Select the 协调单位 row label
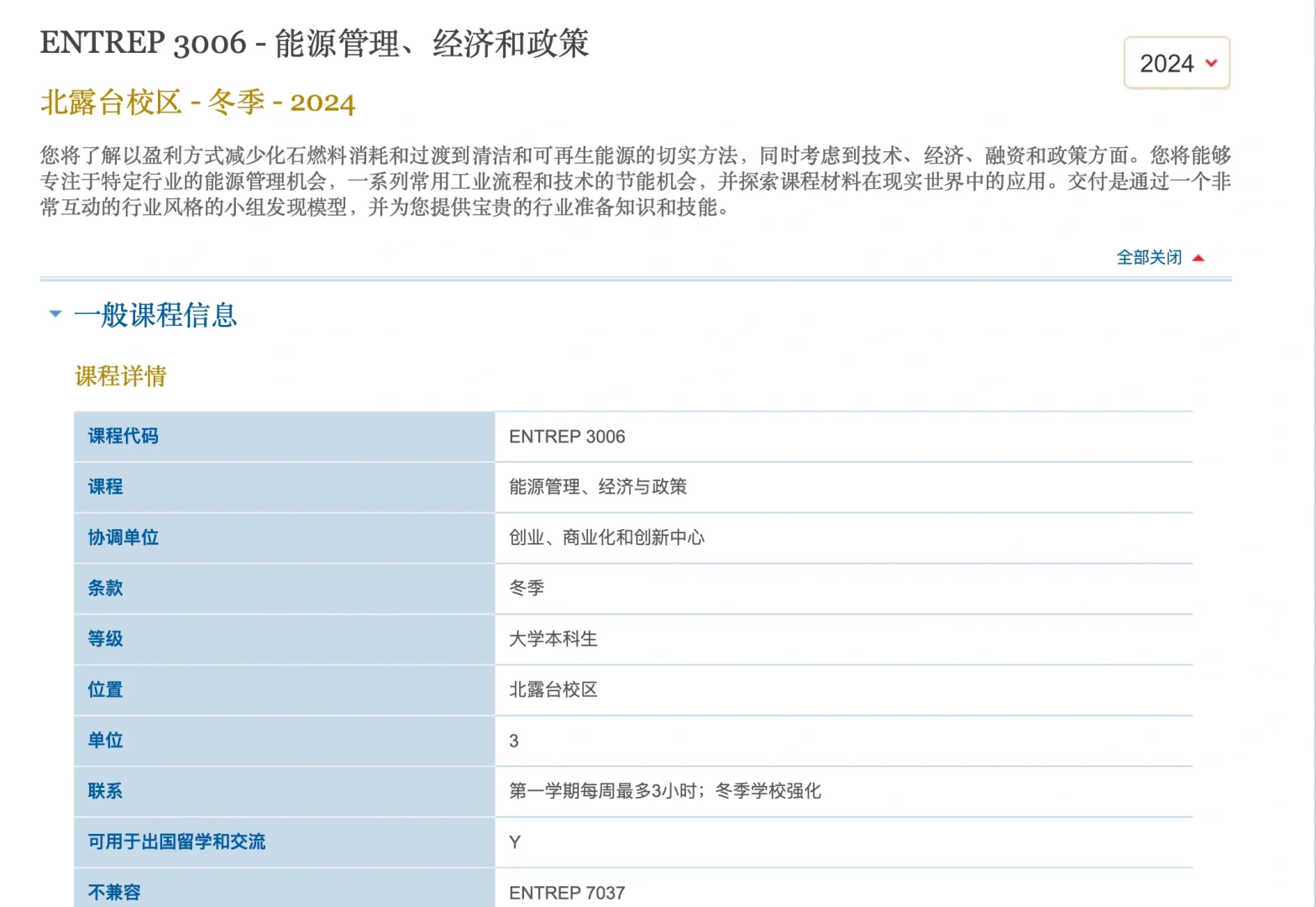This screenshot has height=907, width=1316. pyautogui.click(x=123, y=537)
